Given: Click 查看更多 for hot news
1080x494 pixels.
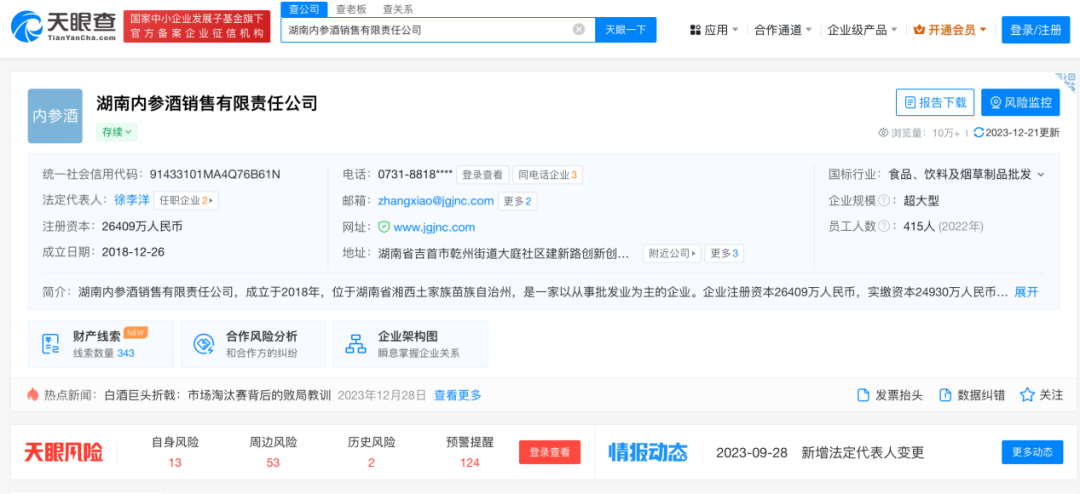Looking at the screenshot, I should (x=457, y=395).
